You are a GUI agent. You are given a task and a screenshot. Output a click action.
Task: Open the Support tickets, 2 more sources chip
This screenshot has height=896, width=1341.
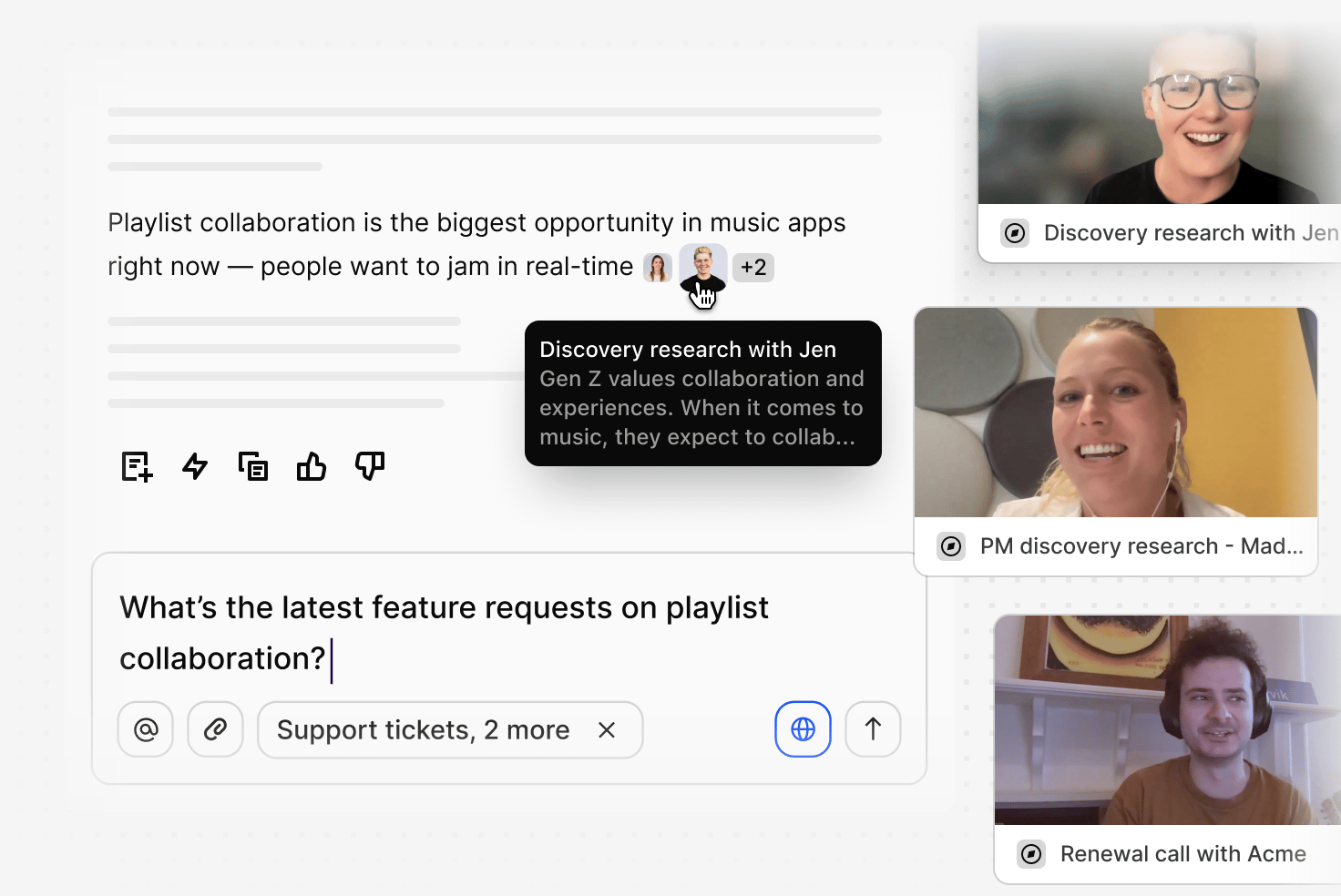[450, 729]
